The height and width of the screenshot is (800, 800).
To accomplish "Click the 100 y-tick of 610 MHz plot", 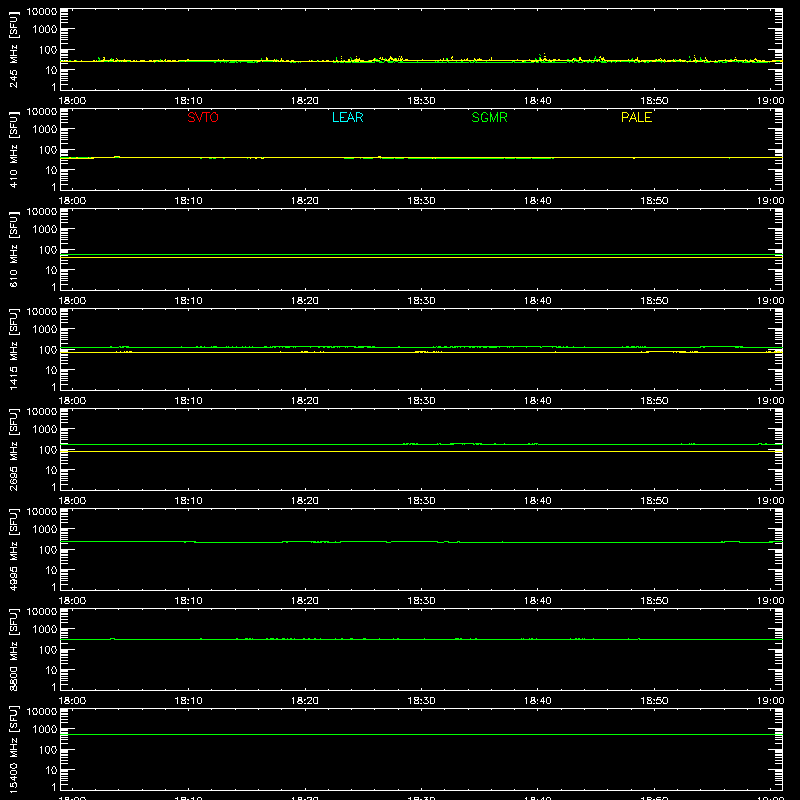I will (x=48, y=250).
